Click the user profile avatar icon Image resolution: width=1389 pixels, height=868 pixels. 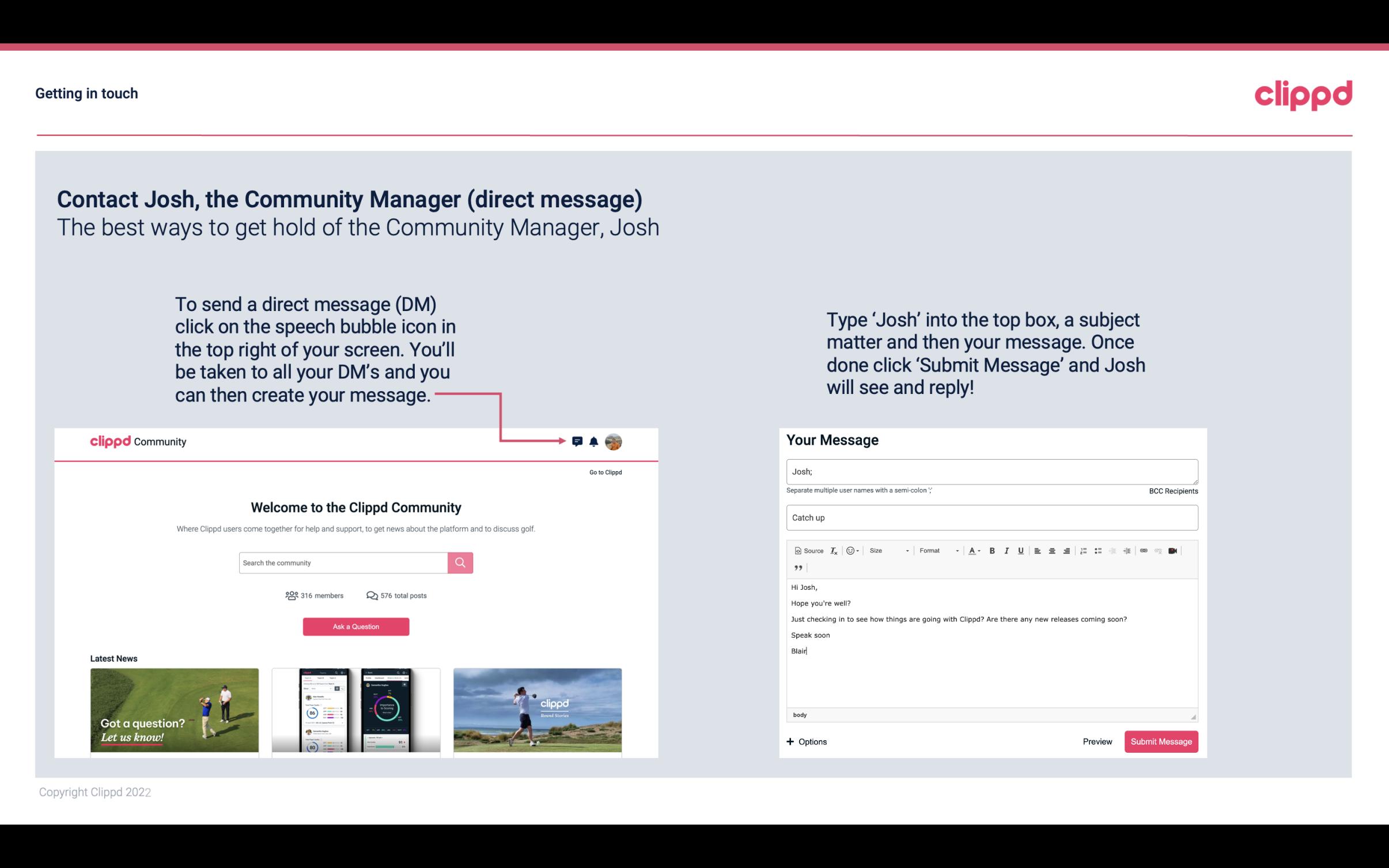[614, 442]
